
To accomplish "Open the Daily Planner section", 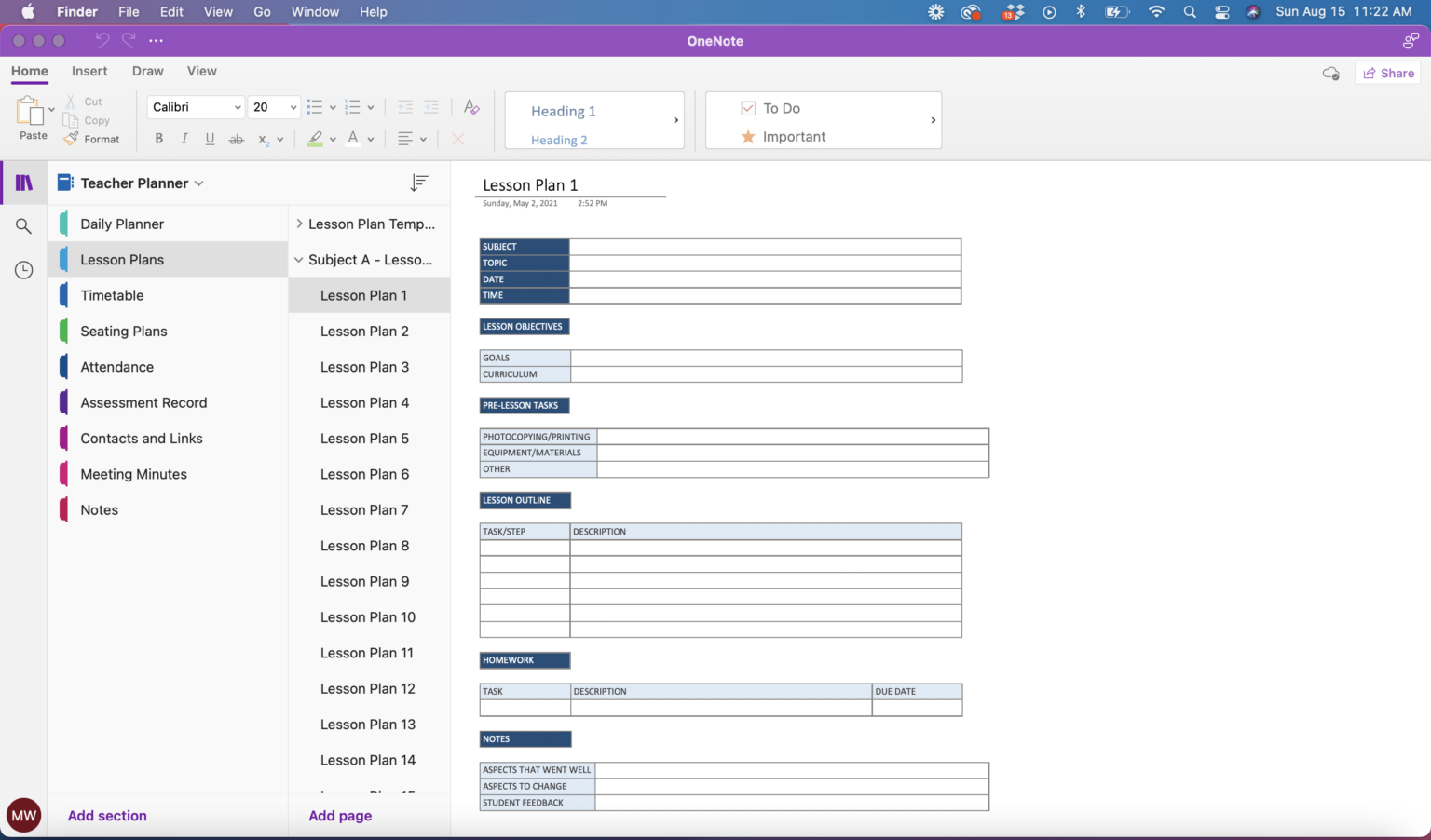I will pyautogui.click(x=168, y=224).
